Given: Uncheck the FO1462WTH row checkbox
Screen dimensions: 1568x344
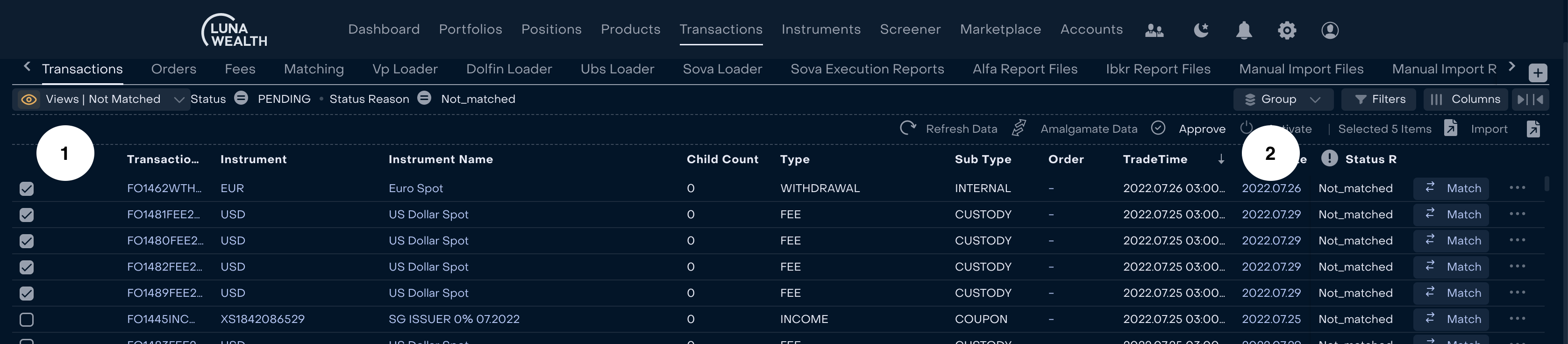Looking at the screenshot, I should coord(27,189).
